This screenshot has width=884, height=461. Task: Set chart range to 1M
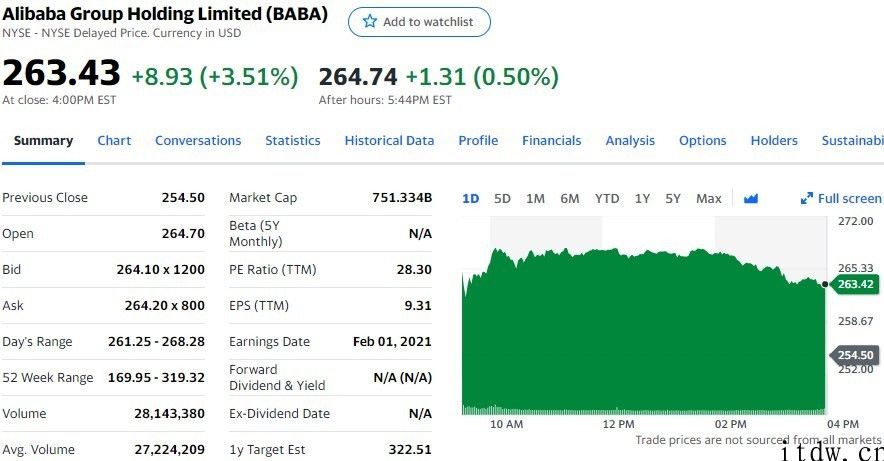click(x=535, y=198)
